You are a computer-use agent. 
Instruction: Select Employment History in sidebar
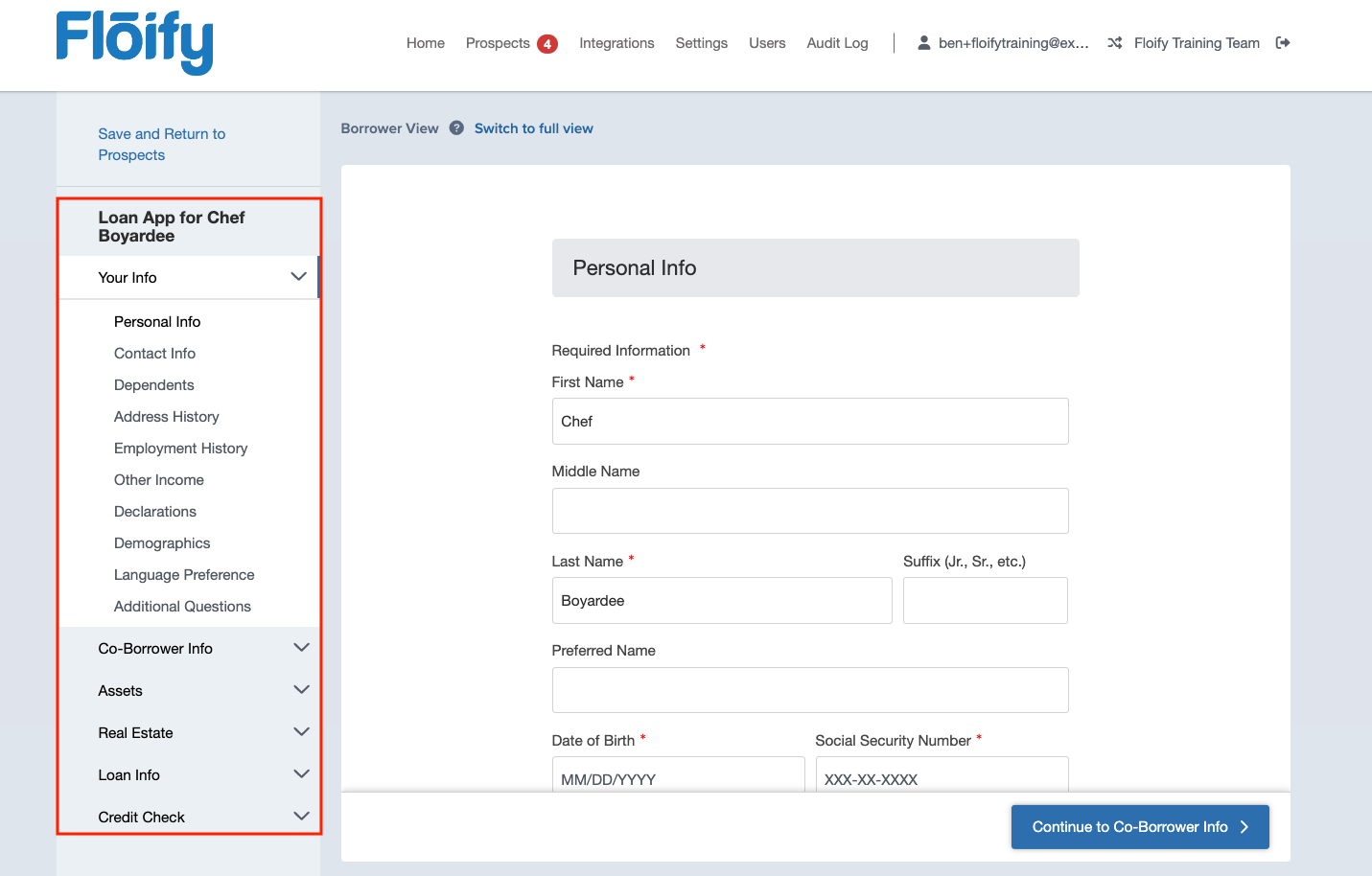tap(180, 449)
